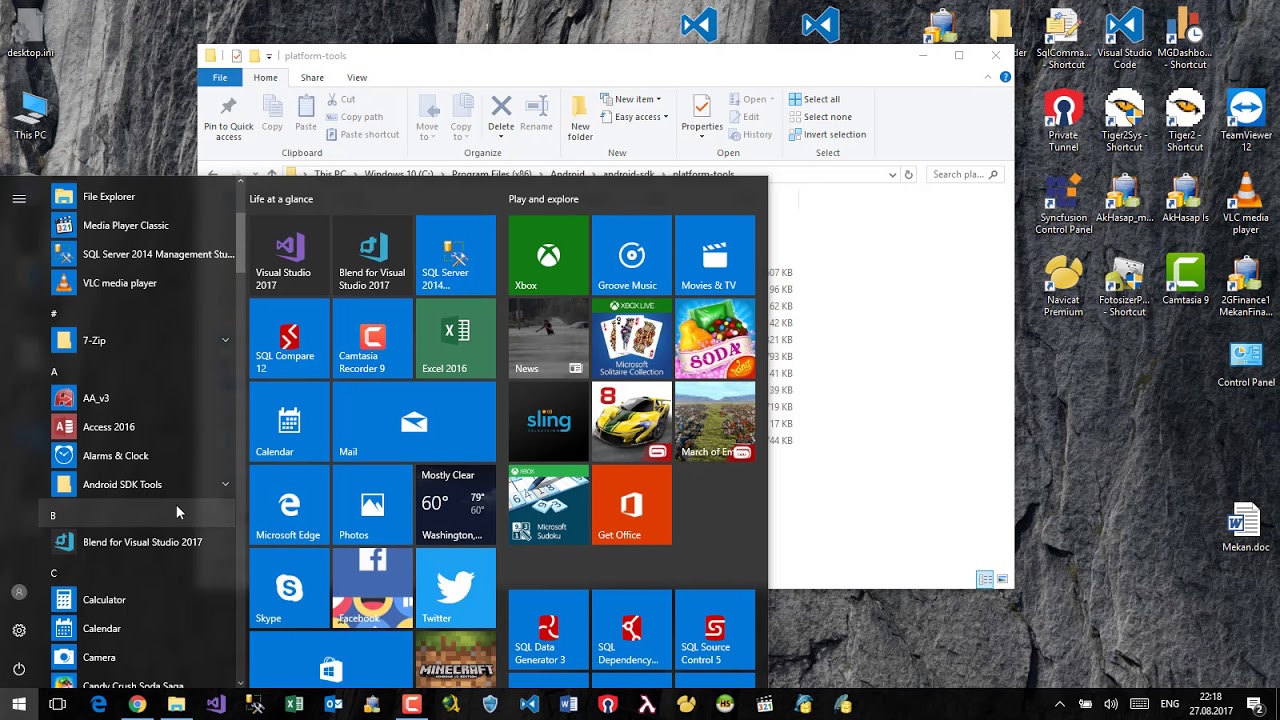Open Task View on the taskbar
The image size is (1280, 720).
(x=58, y=704)
